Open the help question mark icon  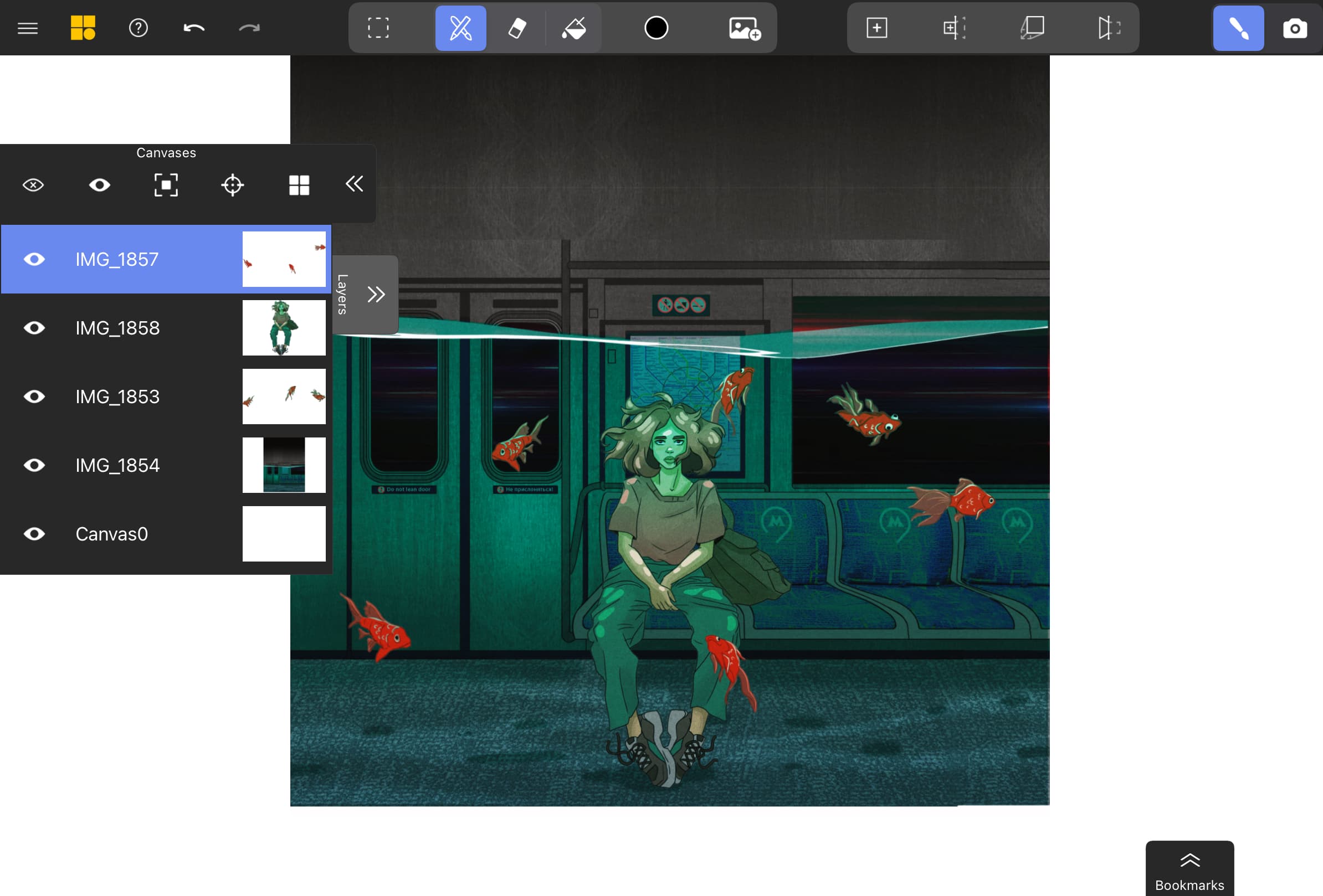(139, 28)
